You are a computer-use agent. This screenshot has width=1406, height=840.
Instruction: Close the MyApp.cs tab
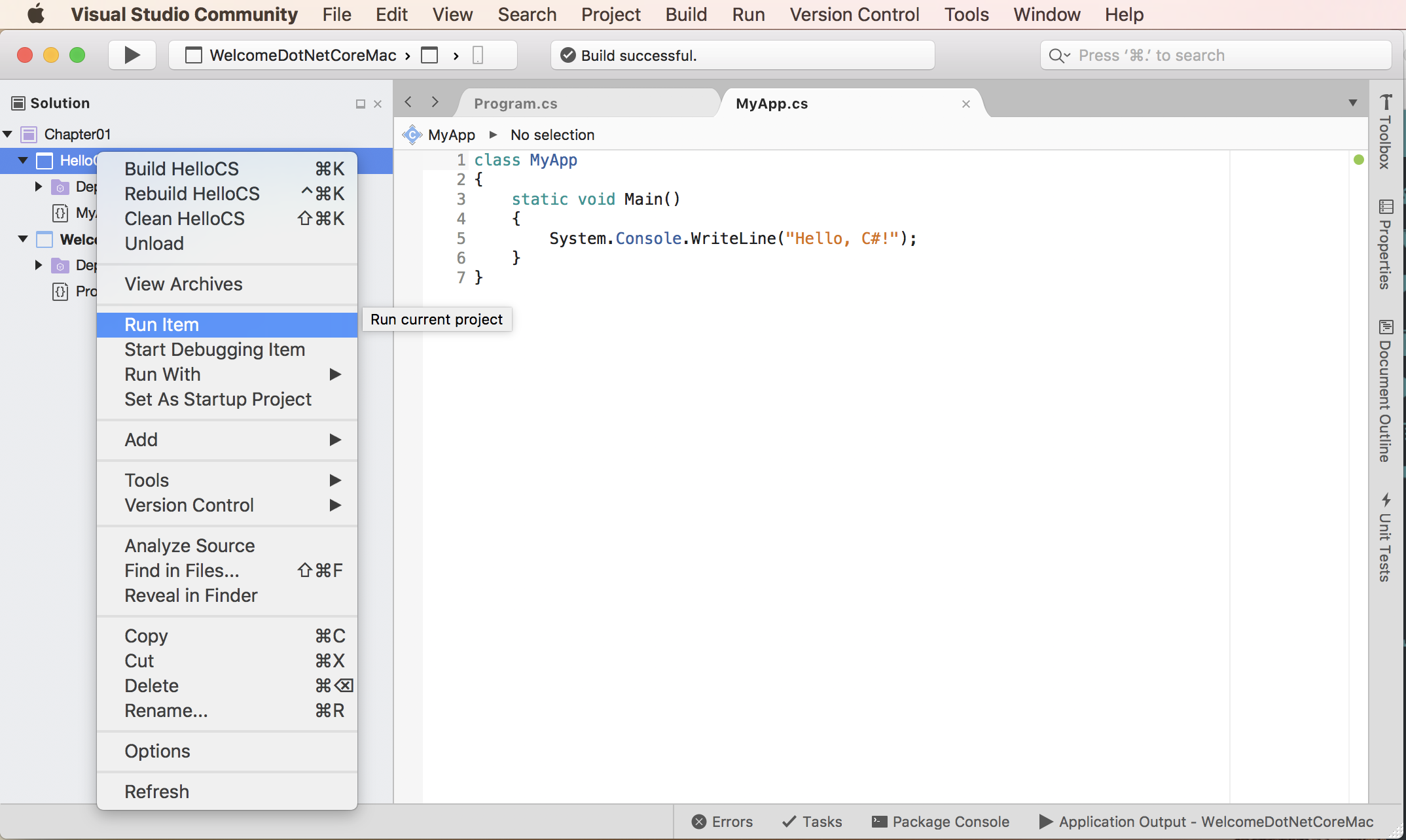(x=966, y=104)
